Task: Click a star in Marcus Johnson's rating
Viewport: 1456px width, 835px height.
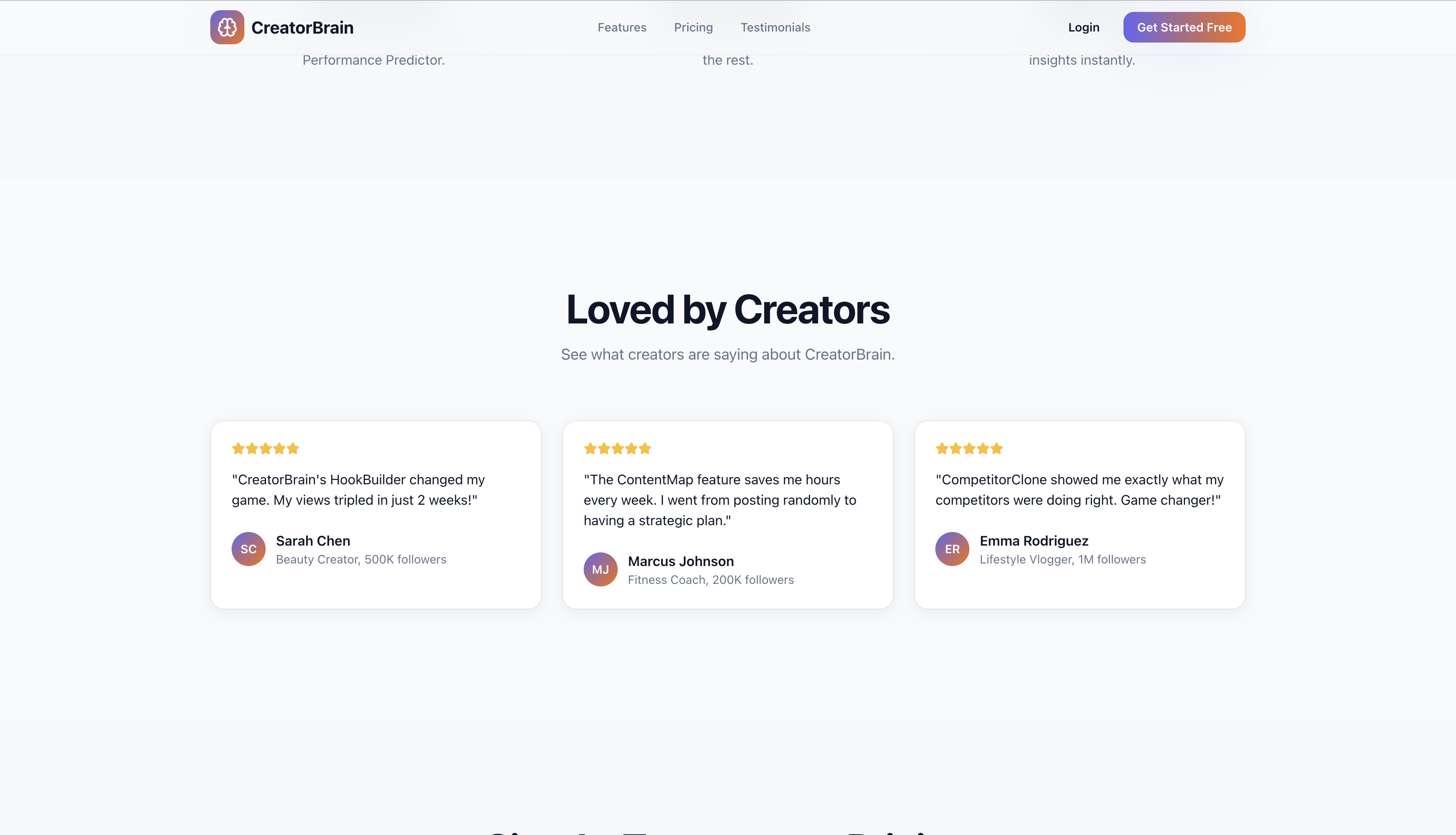Action: pyautogui.click(x=619, y=449)
